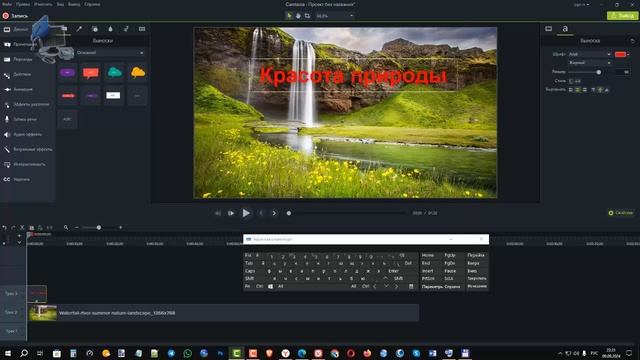Align callout text to the left
The image size is (640, 360).
coord(571,90)
